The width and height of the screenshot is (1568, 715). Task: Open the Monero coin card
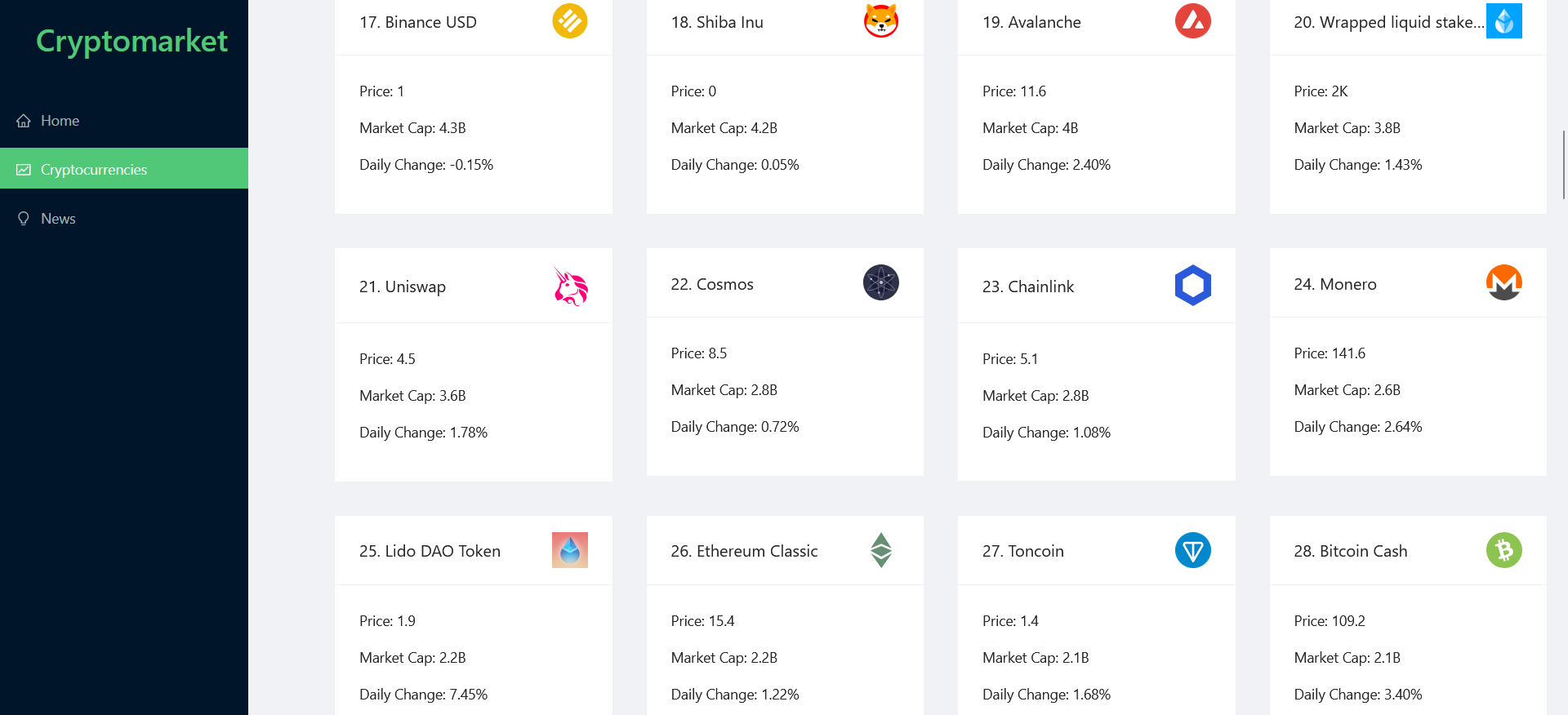click(x=1407, y=365)
